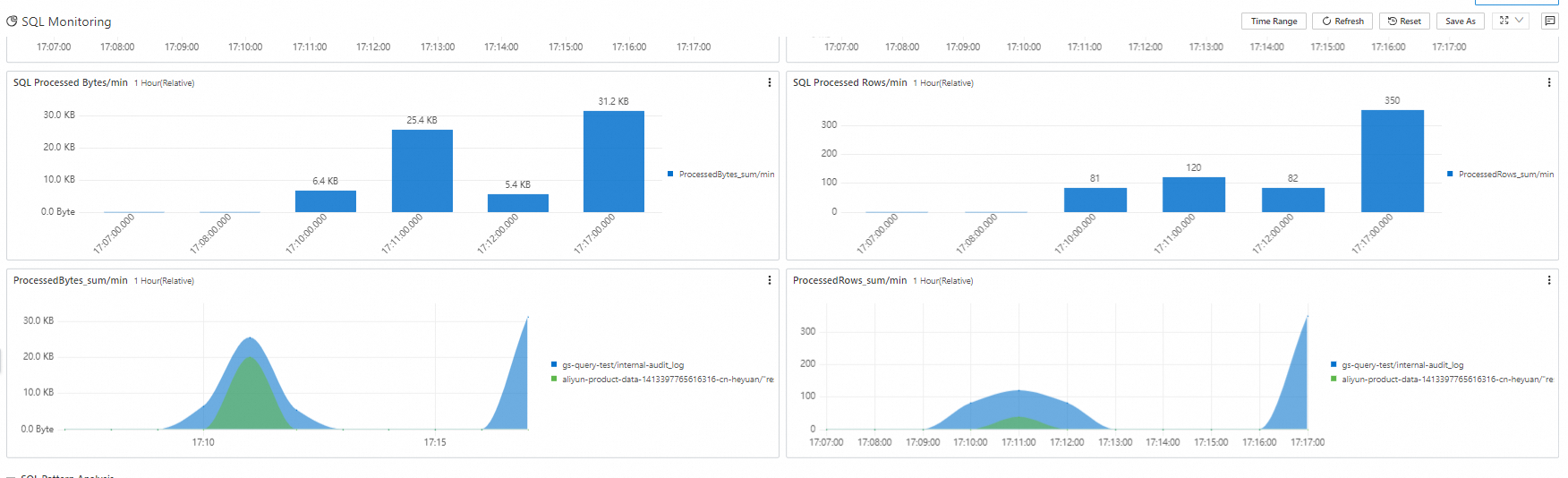Click the fullscreen expand icon
The height and width of the screenshot is (478, 1568).
point(1504,21)
